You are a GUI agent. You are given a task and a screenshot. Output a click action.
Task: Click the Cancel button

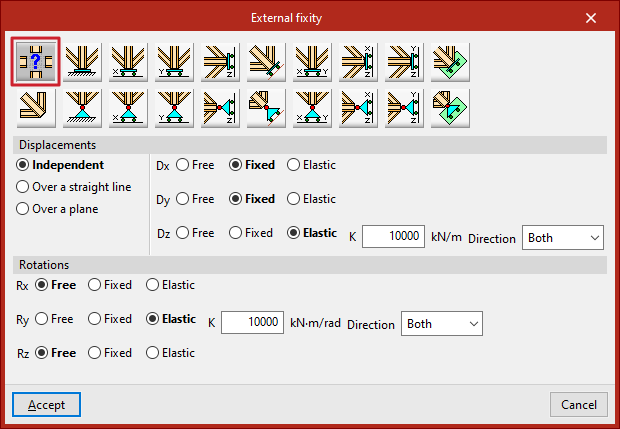(578, 404)
